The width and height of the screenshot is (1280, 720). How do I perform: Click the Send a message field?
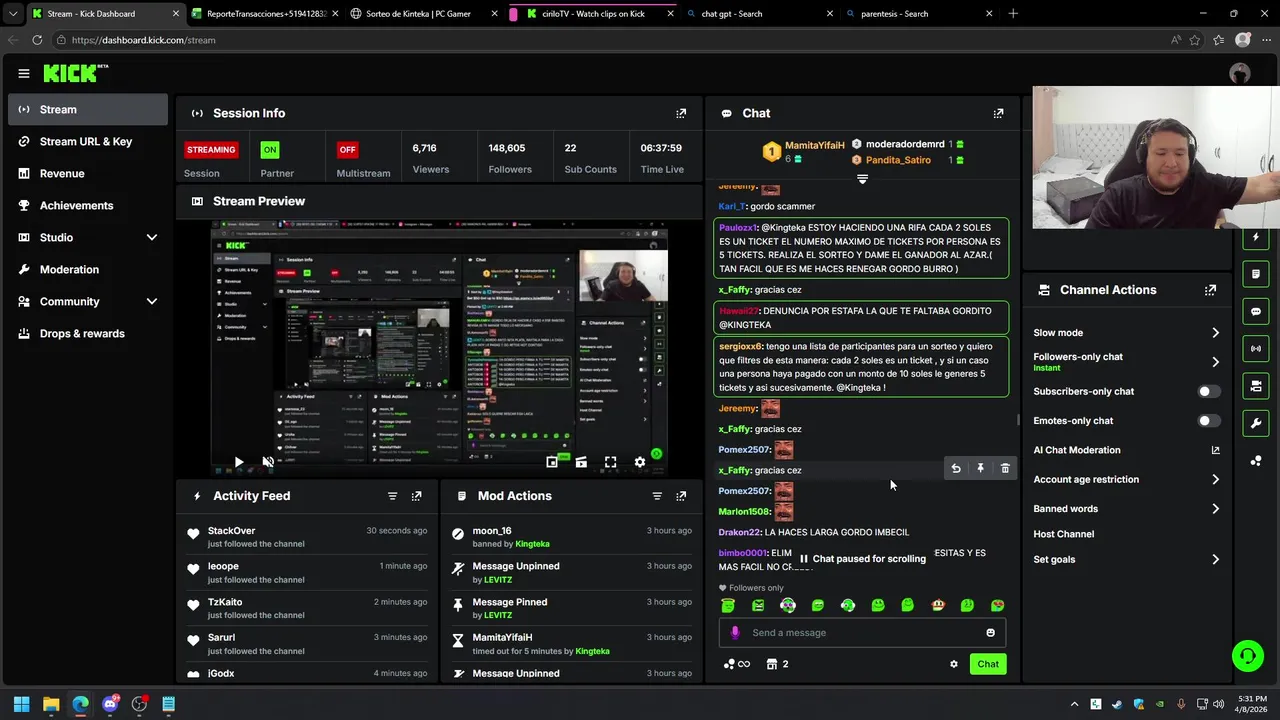coord(862,632)
